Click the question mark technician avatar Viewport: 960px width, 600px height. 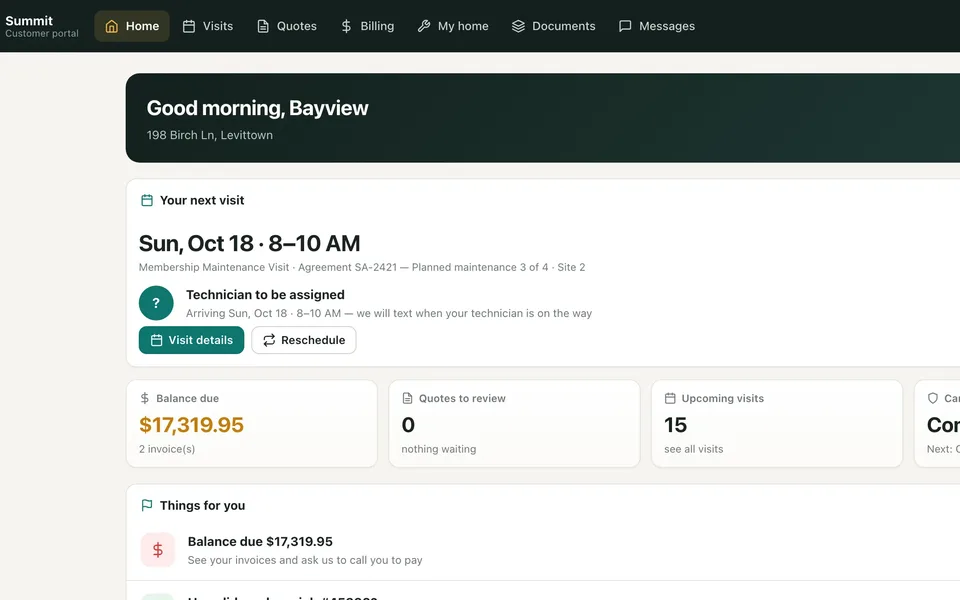[156, 303]
